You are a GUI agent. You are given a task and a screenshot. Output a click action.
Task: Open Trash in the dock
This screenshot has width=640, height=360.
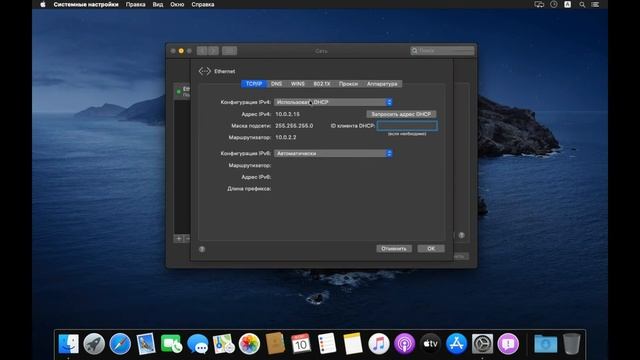point(571,344)
